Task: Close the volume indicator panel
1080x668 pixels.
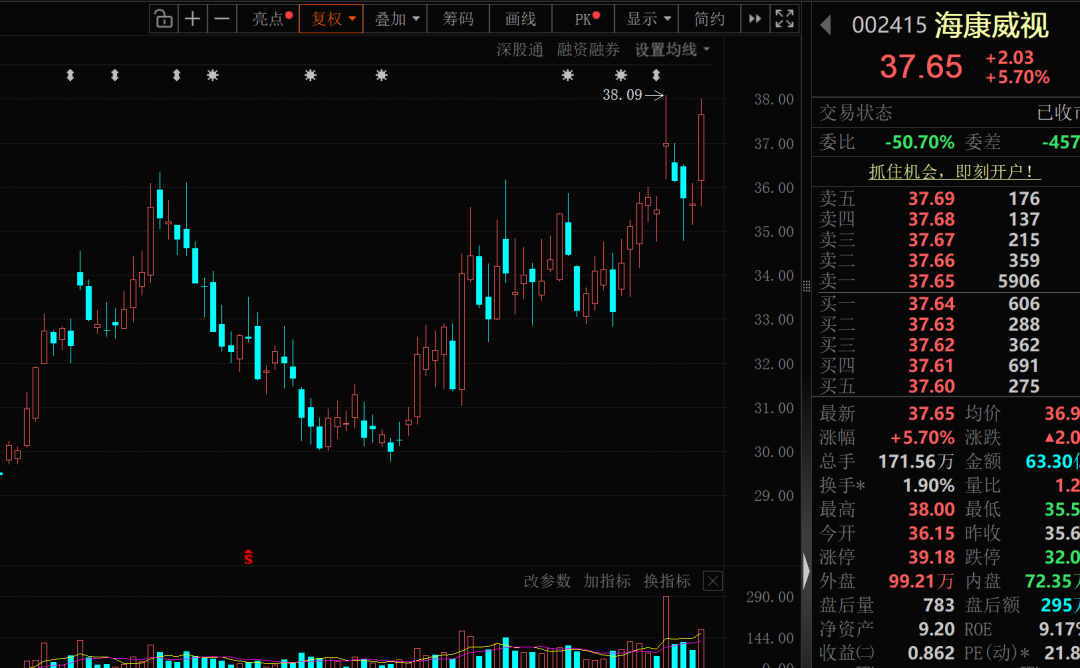Action: pos(713,581)
